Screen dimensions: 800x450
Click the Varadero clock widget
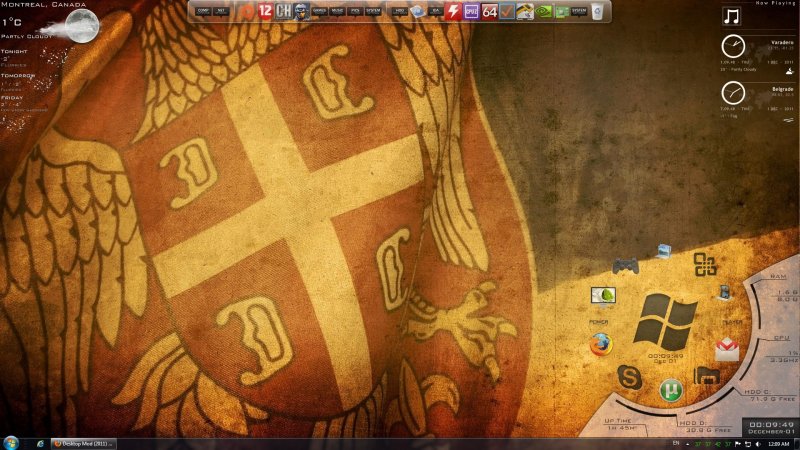pos(733,46)
